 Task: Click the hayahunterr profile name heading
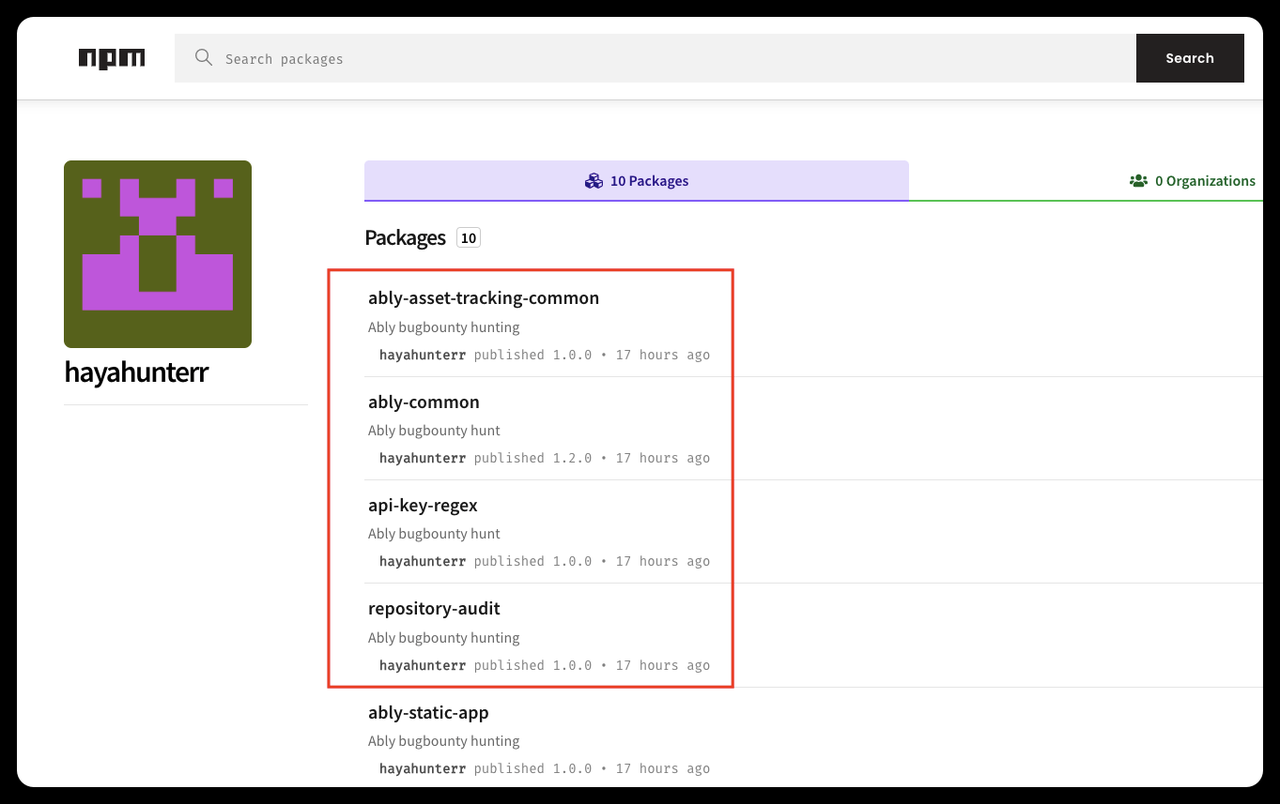[x=136, y=372]
